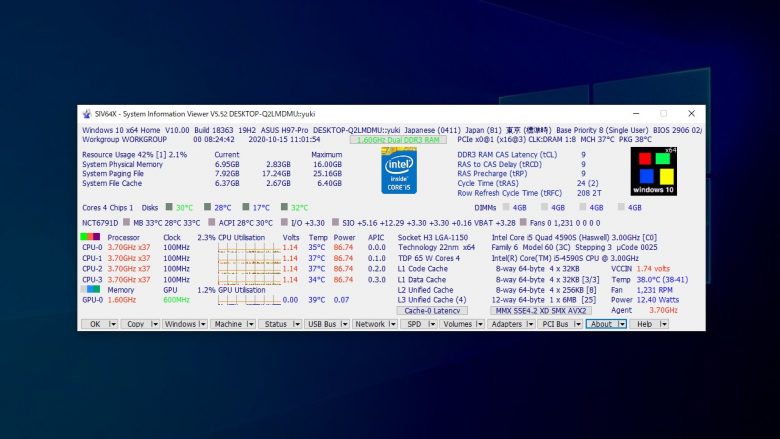Click the 'Socket H3 LGA-1150' text
This screenshot has width=780, height=439.
tap(433, 238)
